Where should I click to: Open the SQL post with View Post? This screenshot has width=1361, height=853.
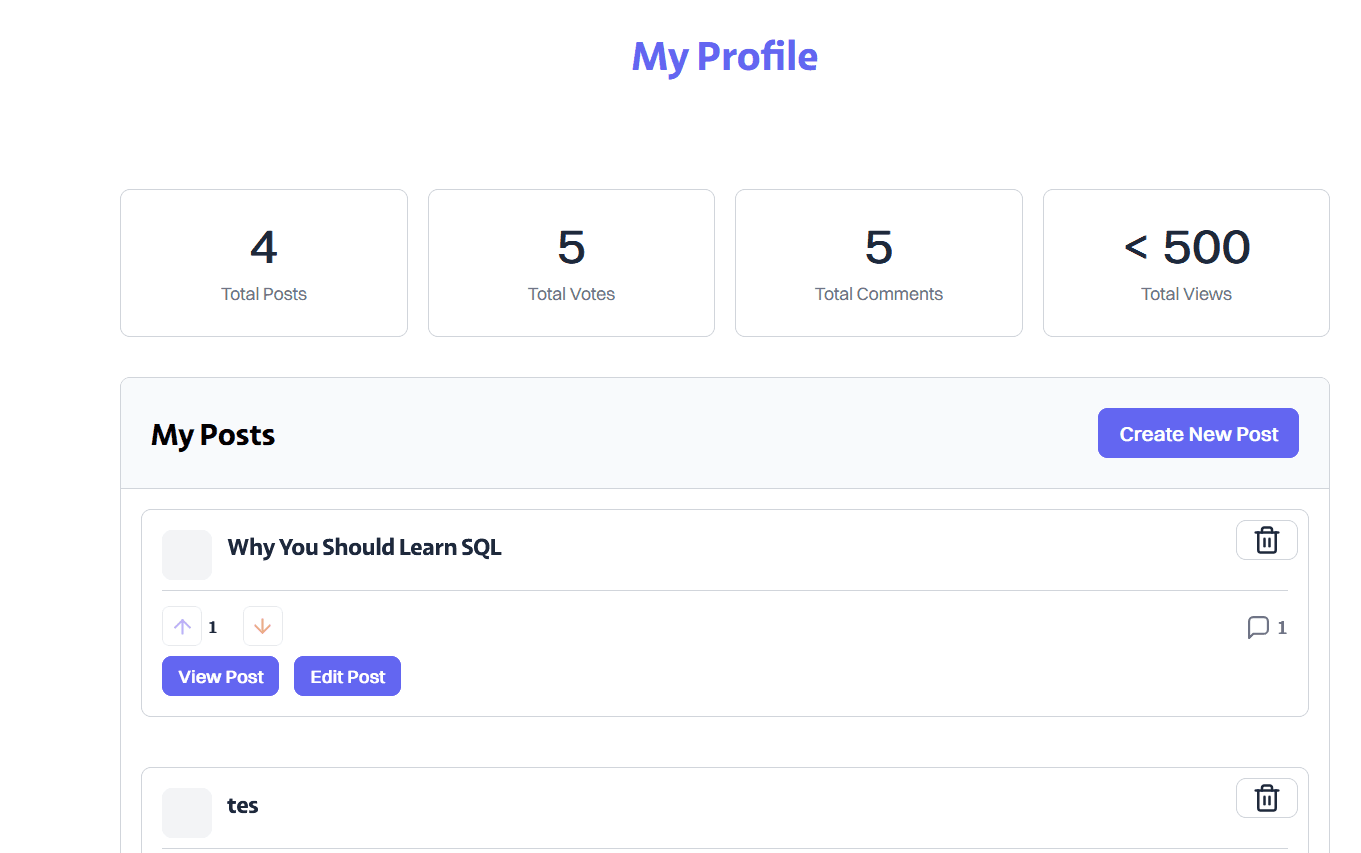220,677
